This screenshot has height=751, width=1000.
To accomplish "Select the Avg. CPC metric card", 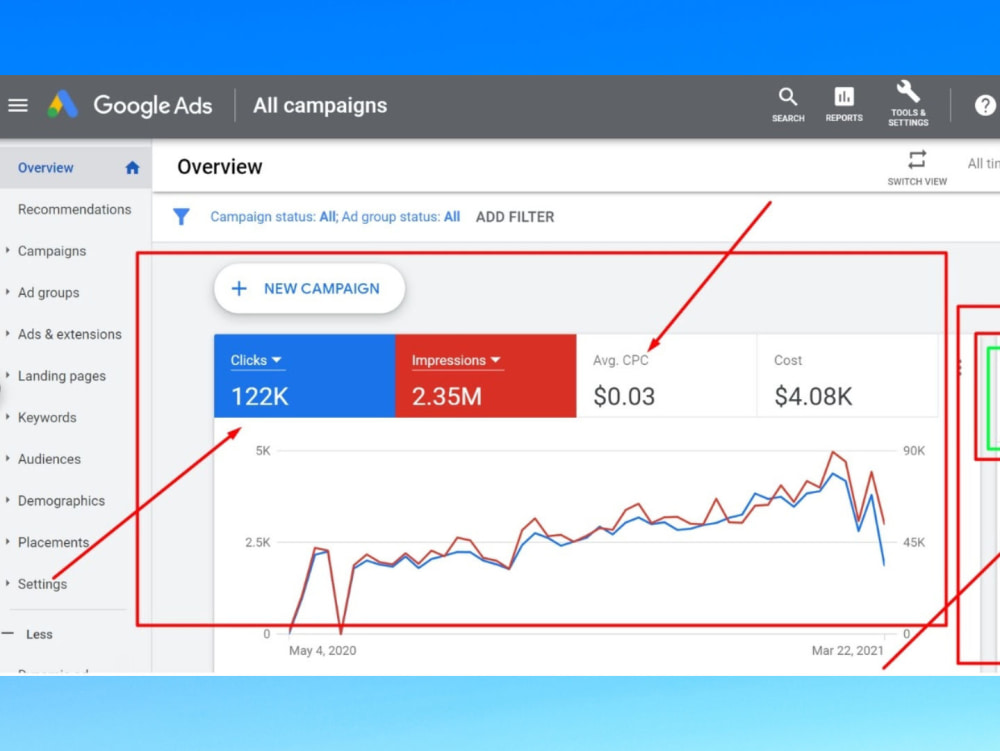I will click(x=666, y=376).
